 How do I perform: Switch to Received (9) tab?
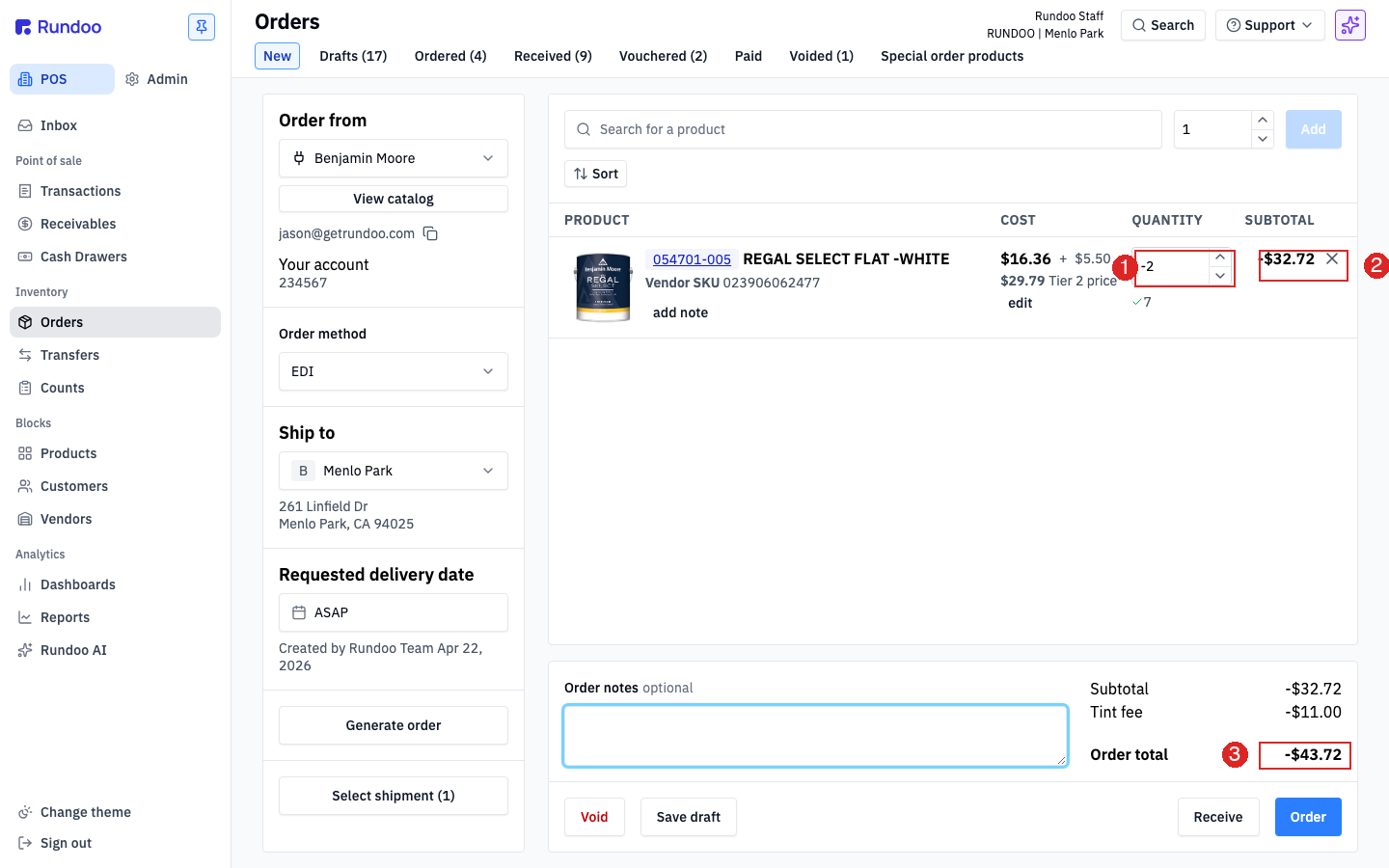pyautogui.click(x=553, y=56)
